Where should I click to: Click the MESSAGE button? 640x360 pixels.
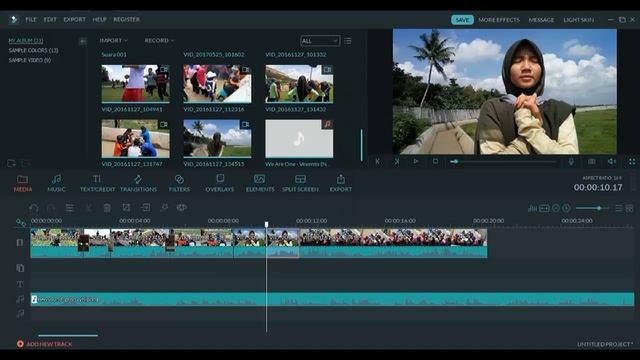(x=542, y=20)
